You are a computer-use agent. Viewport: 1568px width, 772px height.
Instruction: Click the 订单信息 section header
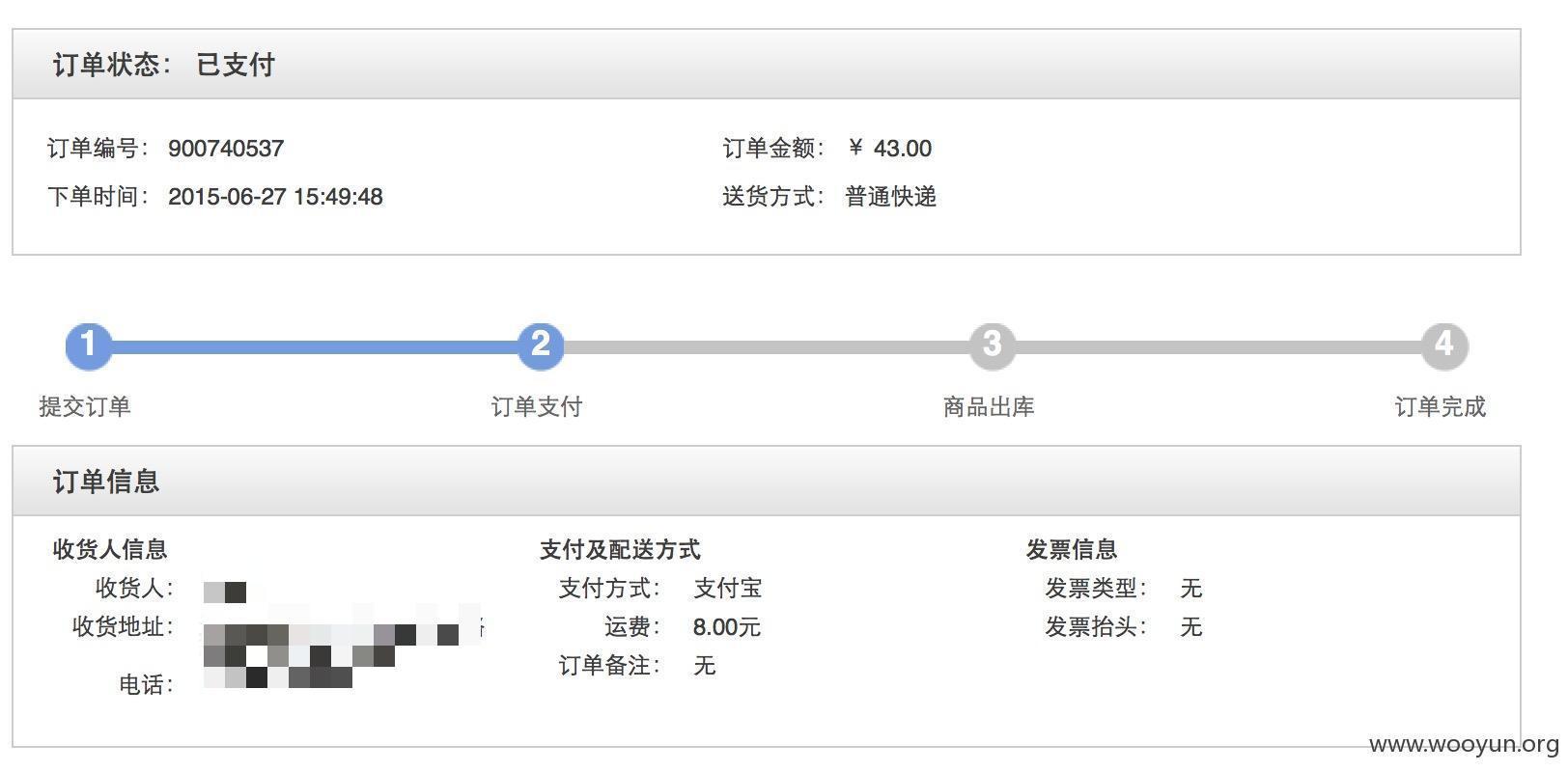pos(106,482)
